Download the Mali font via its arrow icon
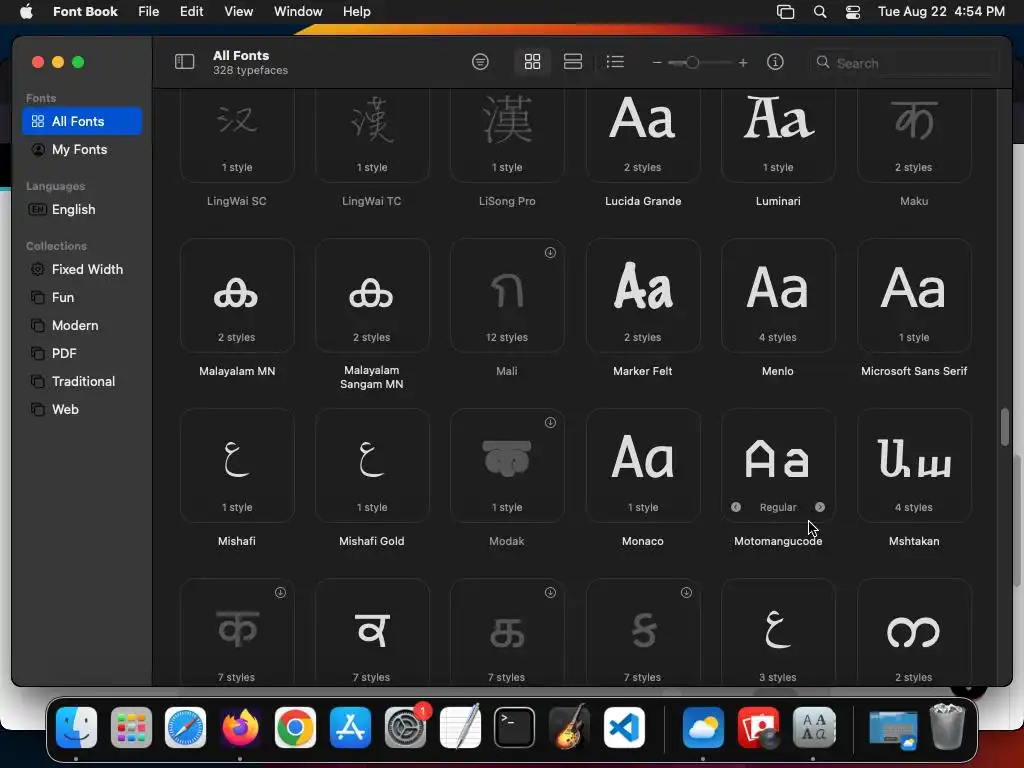 (x=551, y=253)
